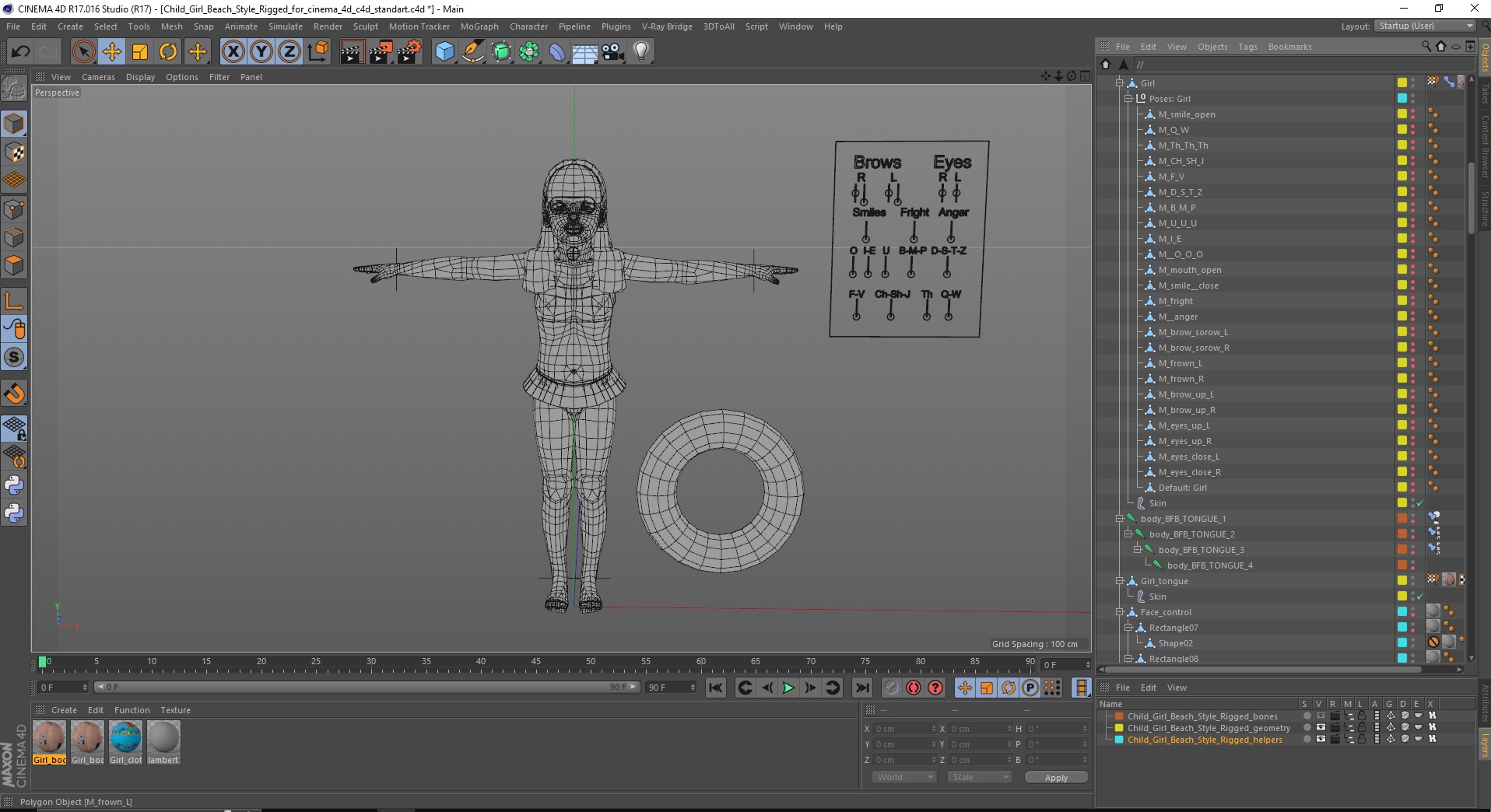Activate the Rotate tool

click(168, 52)
